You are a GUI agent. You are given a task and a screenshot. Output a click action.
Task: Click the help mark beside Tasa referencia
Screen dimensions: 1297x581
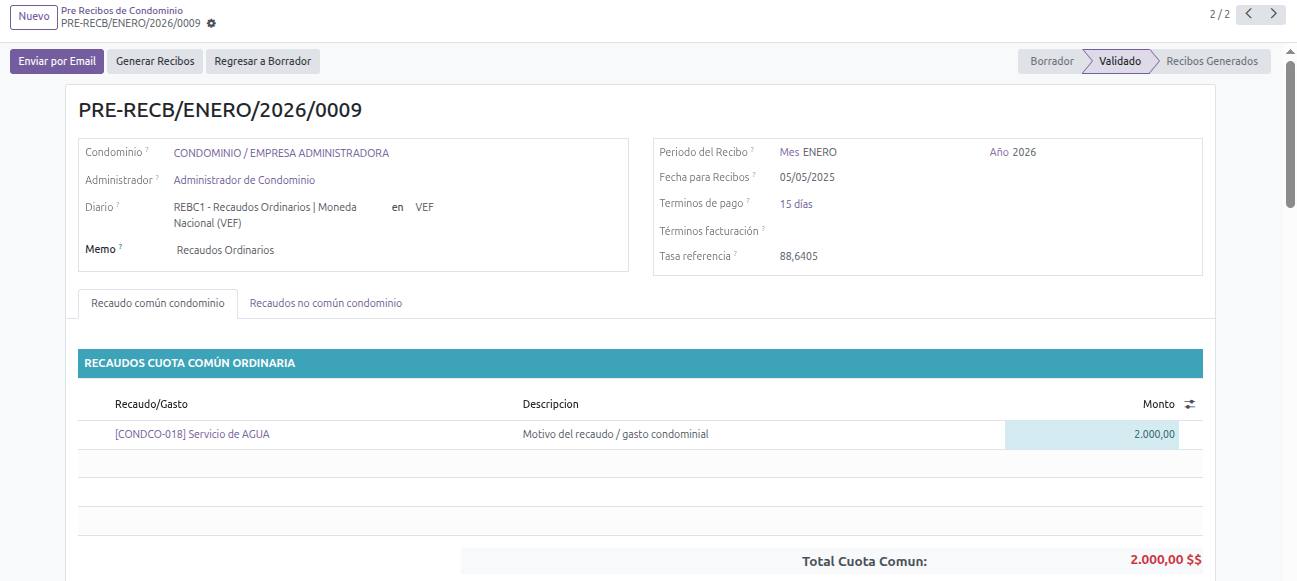pyautogui.click(x=735, y=254)
